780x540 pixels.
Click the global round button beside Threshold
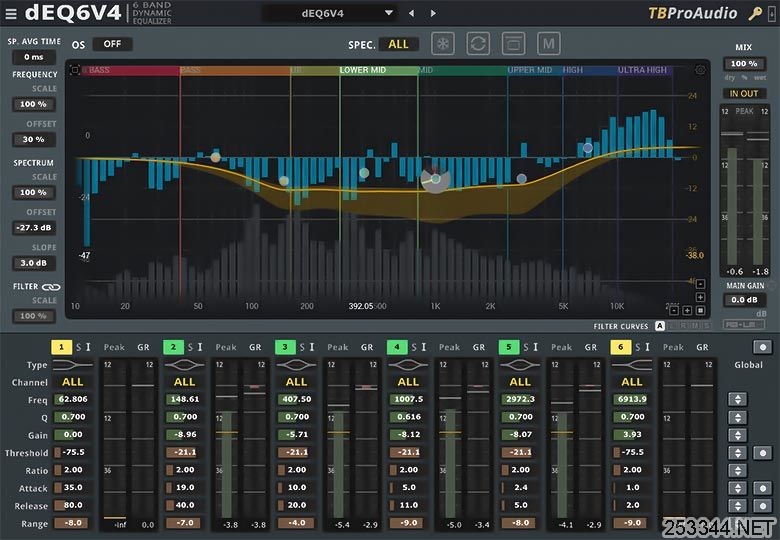click(763, 453)
